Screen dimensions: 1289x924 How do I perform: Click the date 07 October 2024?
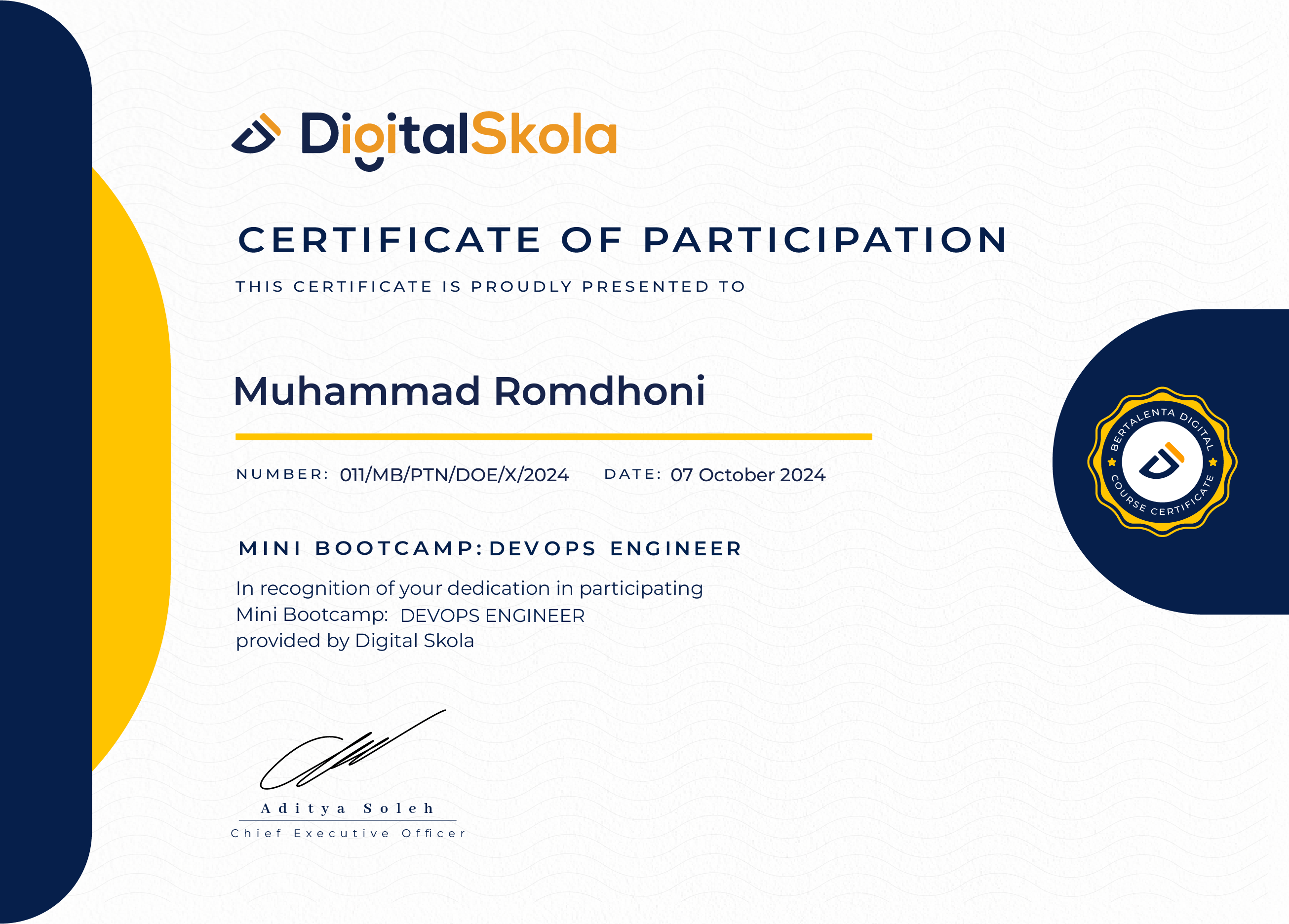[x=747, y=474]
